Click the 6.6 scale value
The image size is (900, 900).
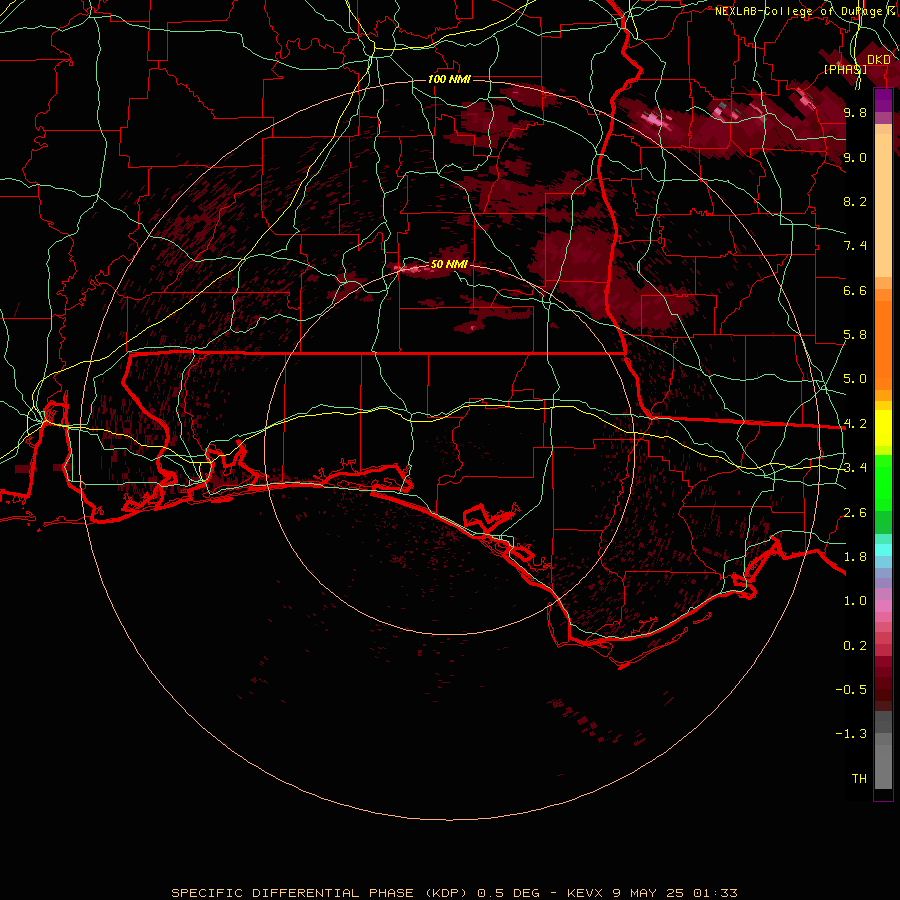(855, 290)
